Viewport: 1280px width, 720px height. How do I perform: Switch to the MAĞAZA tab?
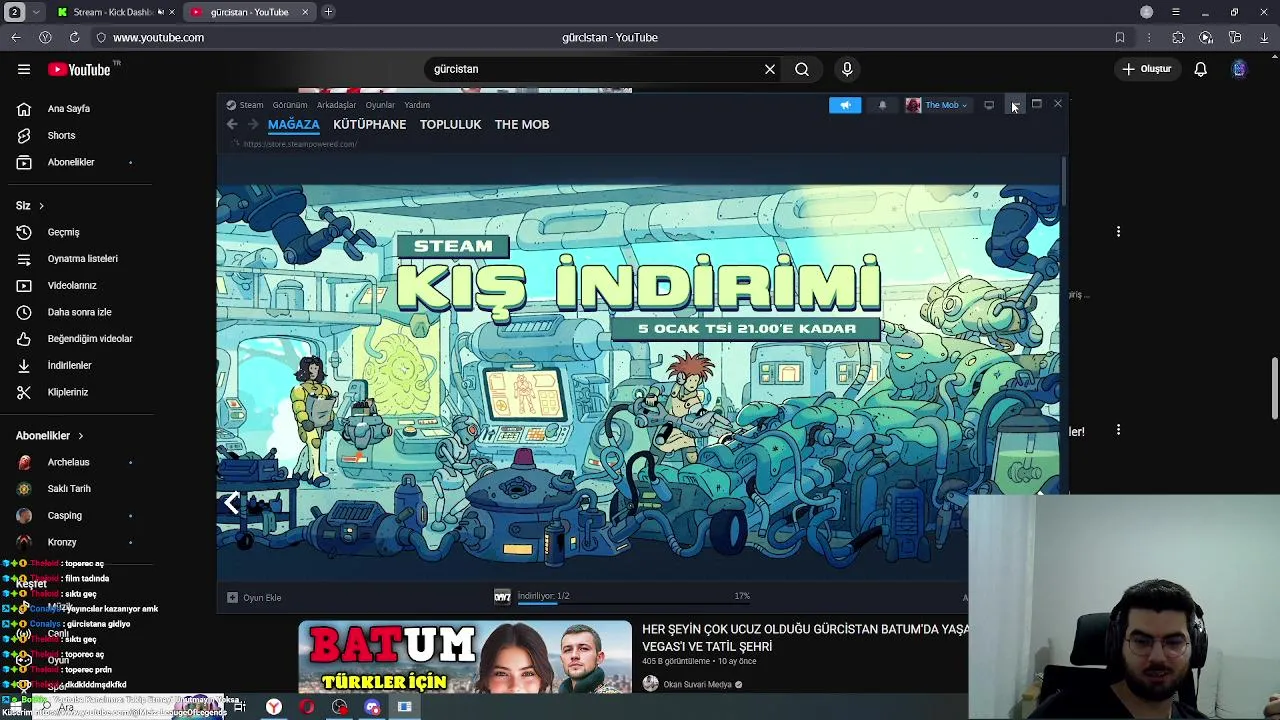tap(293, 124)
